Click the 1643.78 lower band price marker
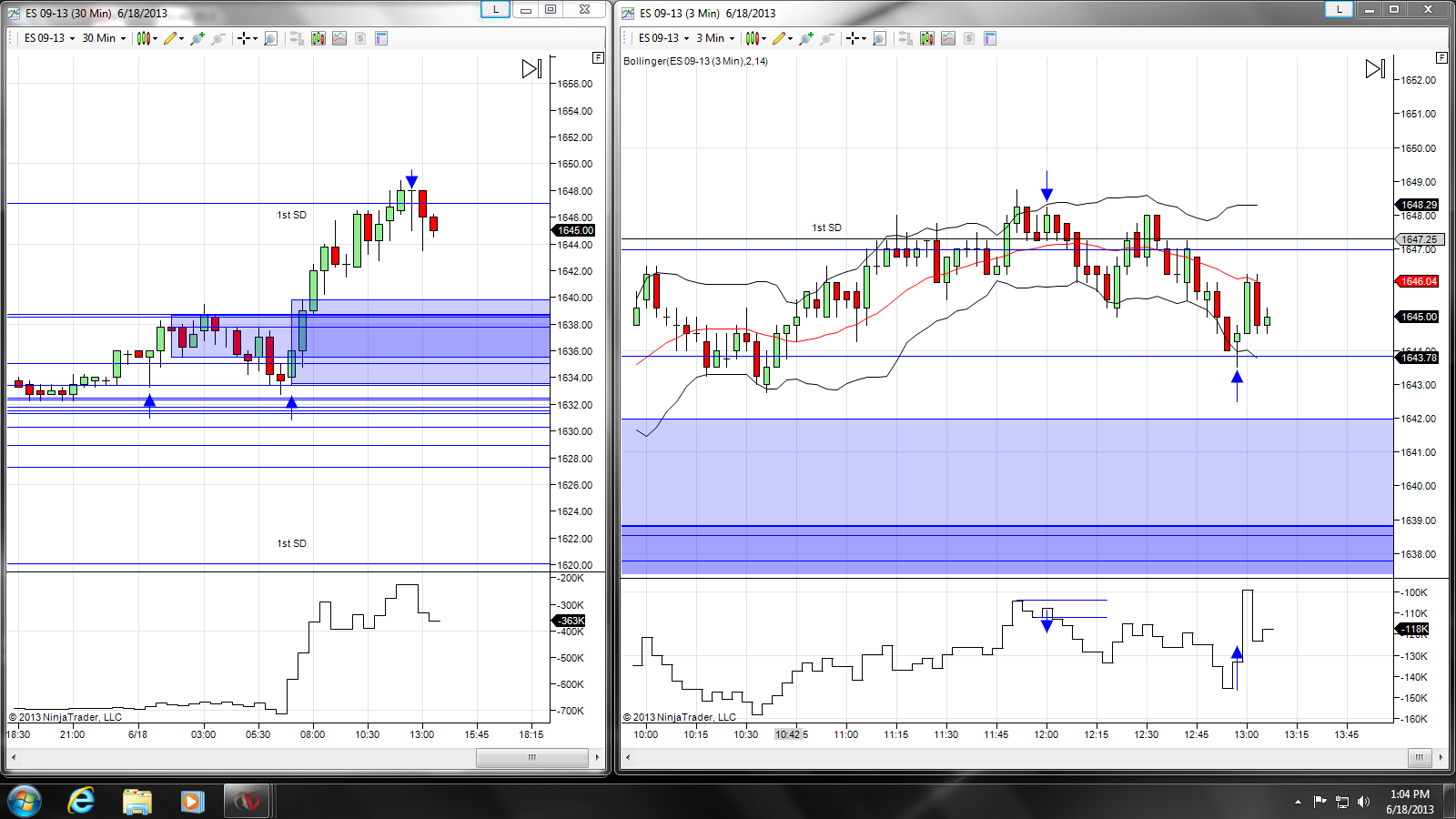Image resolution: width=1456 pixels, height=819 pixels. tap(1418, 358)
